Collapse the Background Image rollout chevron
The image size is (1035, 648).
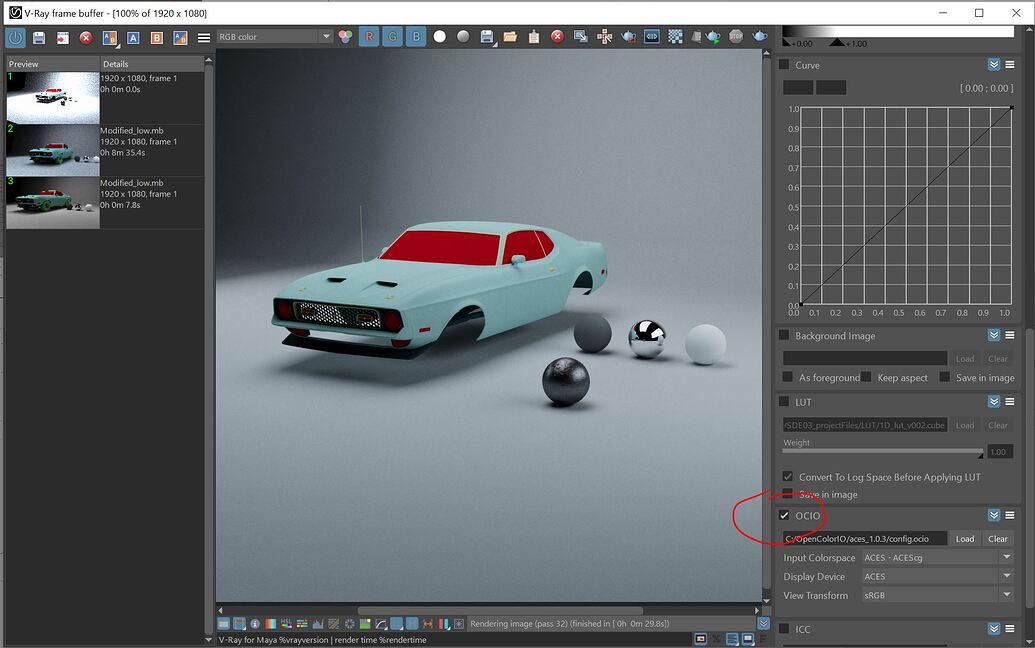click(x=994, y=335)
